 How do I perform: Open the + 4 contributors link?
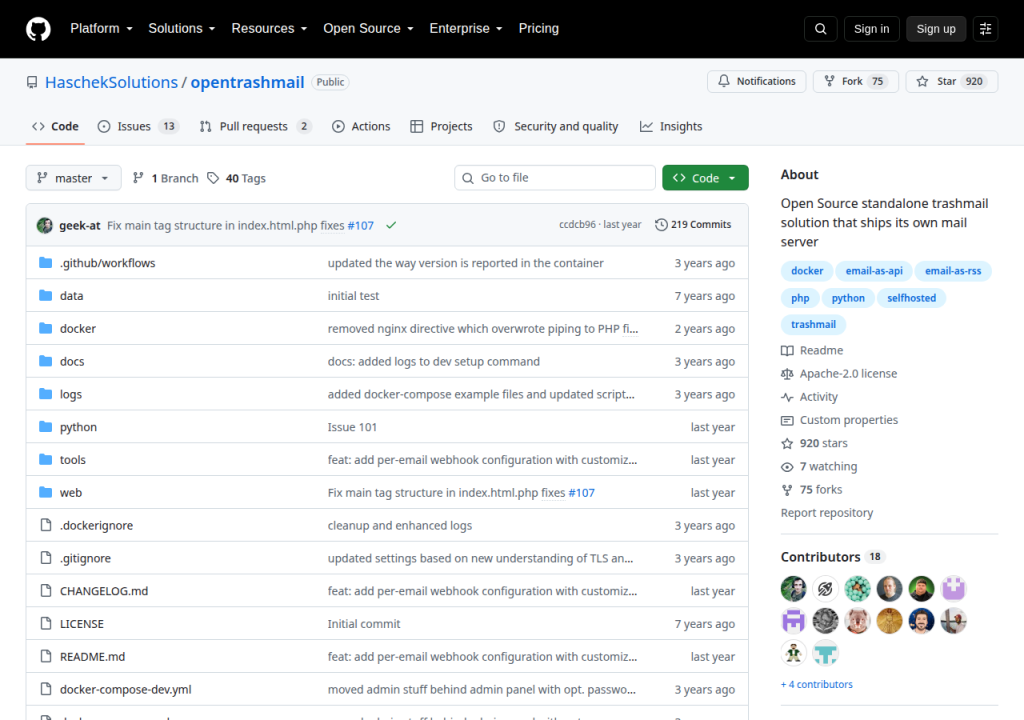pyautogui.click(x=816, y=684)
